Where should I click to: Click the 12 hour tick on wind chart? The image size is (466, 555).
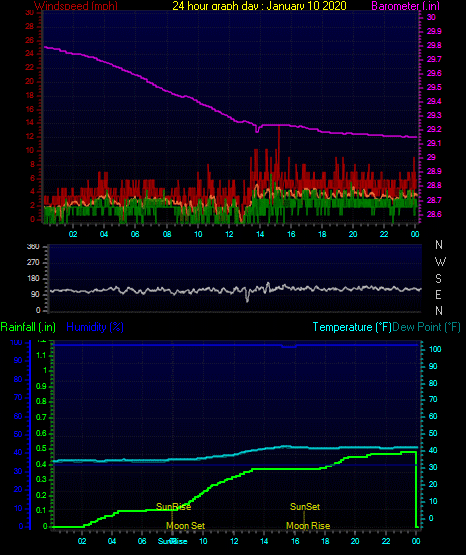(229, 234)
